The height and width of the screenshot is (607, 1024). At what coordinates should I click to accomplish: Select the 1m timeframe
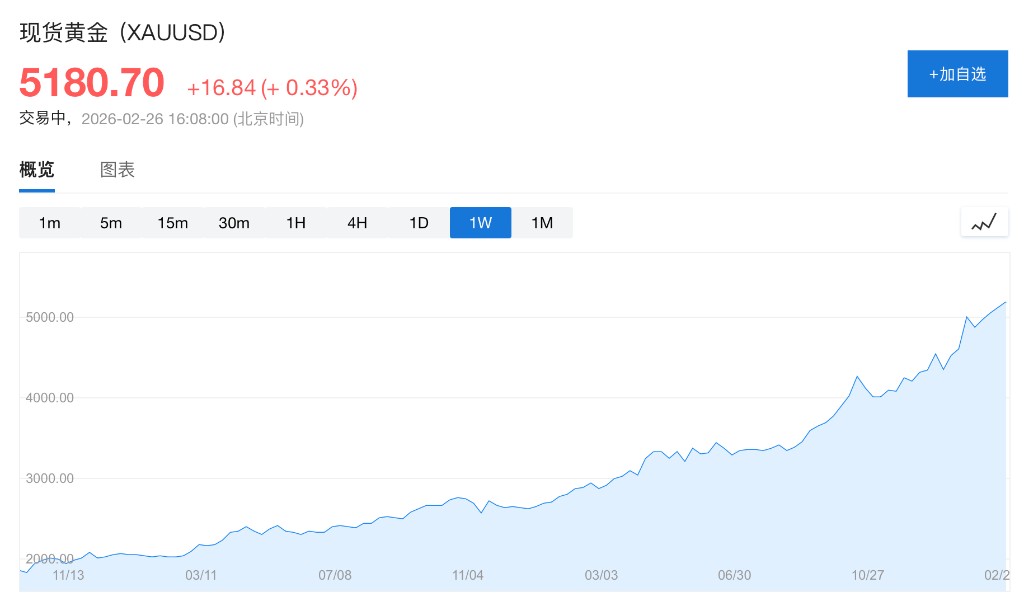[50, 223]
